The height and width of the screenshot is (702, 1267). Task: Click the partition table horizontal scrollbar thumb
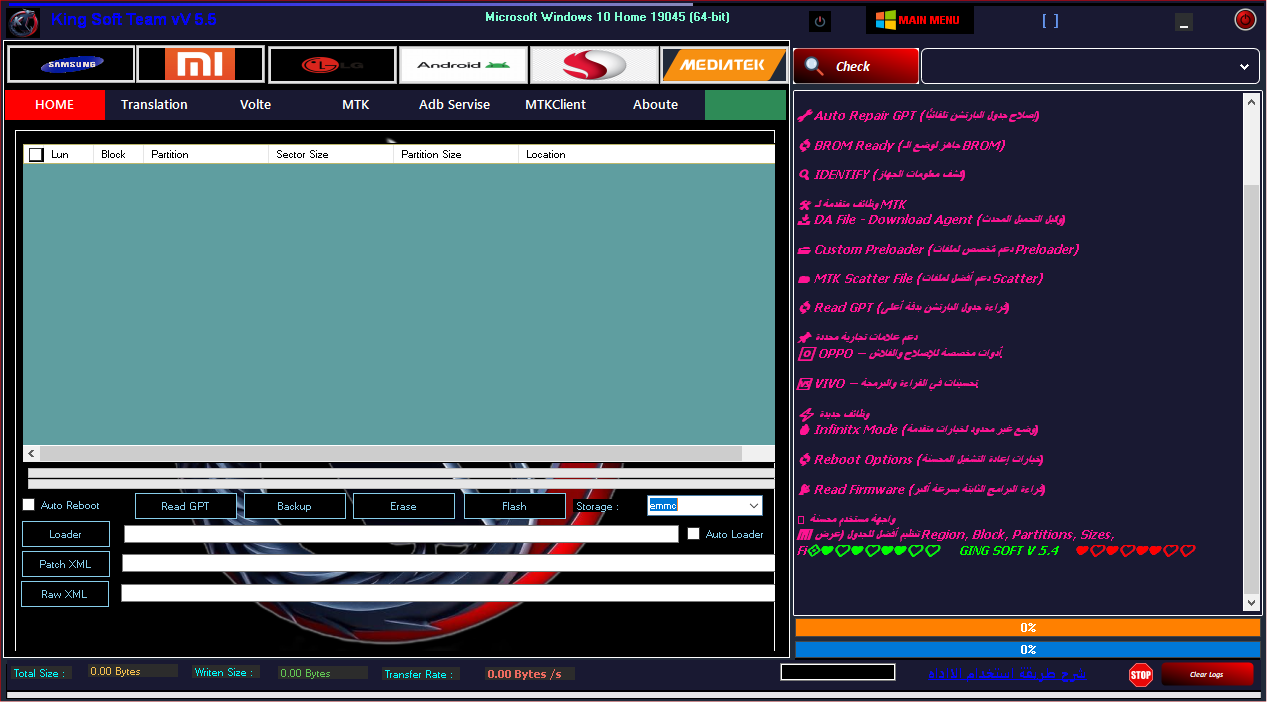pyautogui.click(x=391, y=453)
